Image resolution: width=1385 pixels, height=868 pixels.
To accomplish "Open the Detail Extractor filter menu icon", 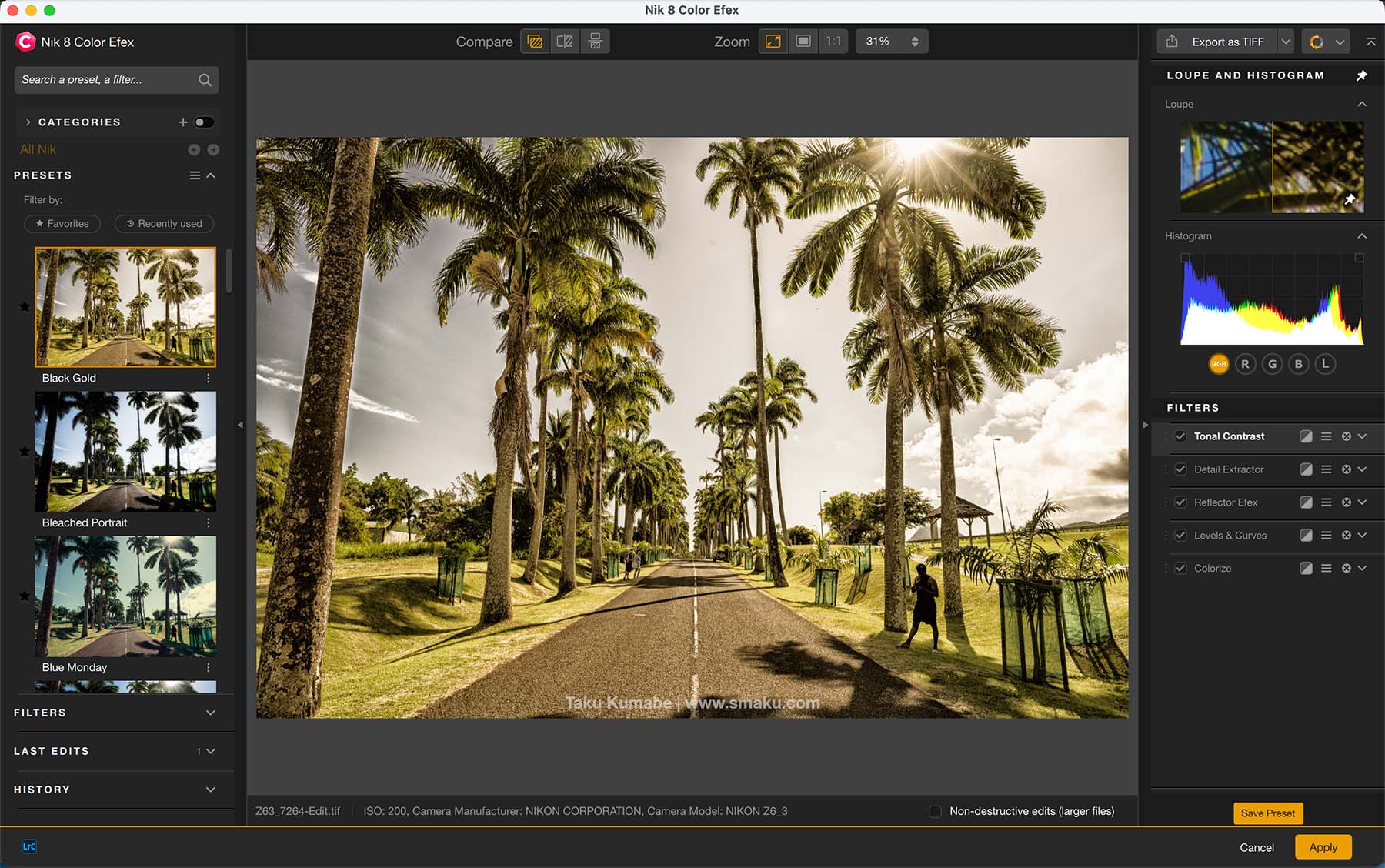I will [x=1326, y=469].
